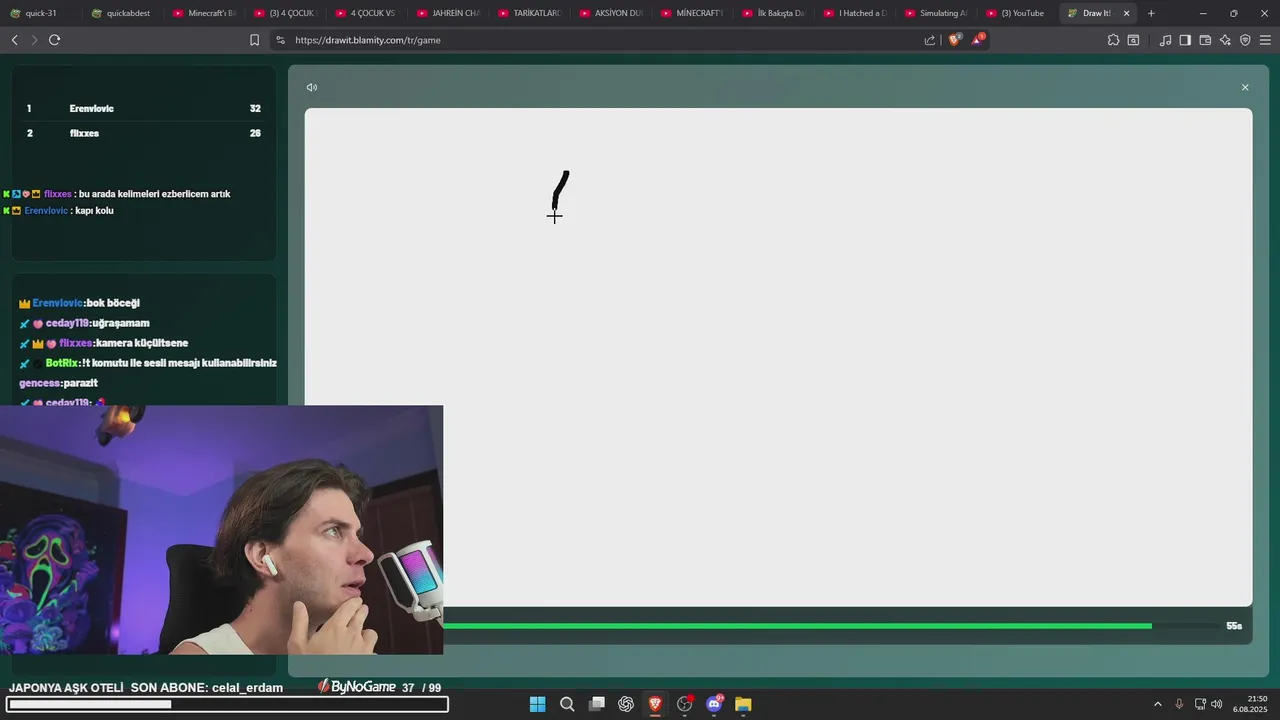The width and height of the screenshot is (1280, 720).
Task: Switch to the I Hatched a D tab
Action: pos(854,13)
